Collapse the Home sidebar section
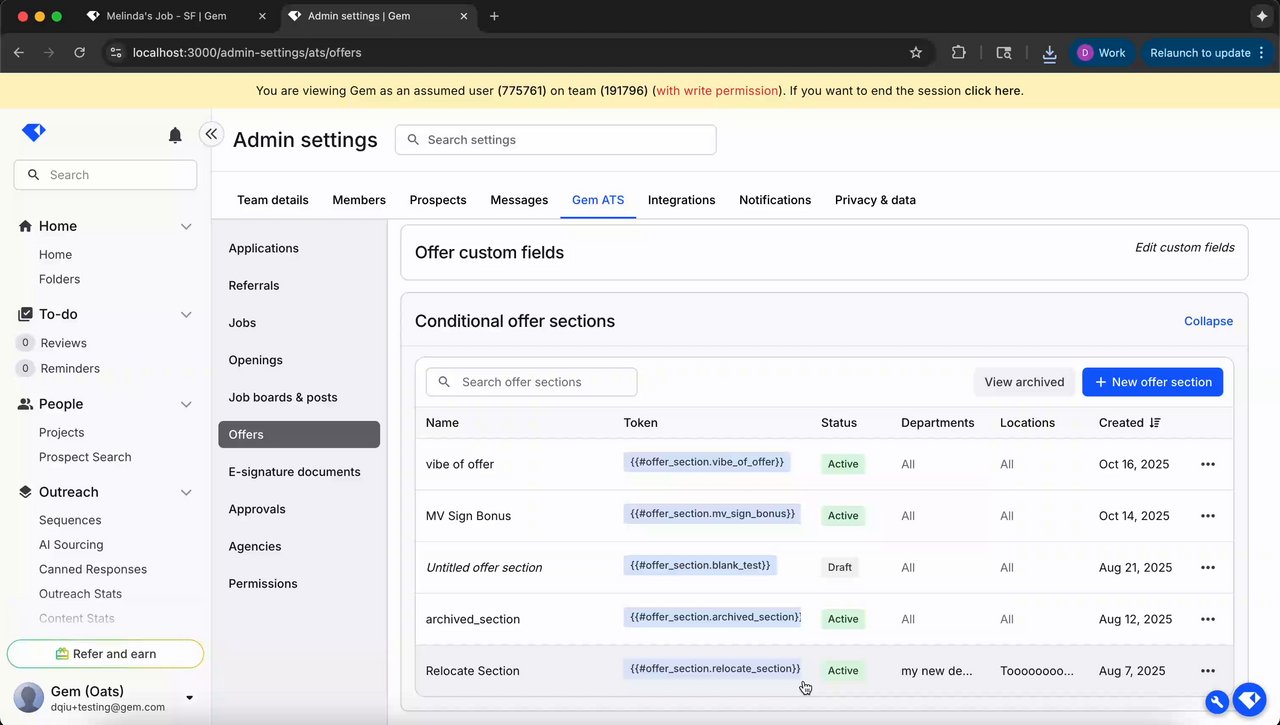Screen dimensions: 1280x725 (186, 226)
